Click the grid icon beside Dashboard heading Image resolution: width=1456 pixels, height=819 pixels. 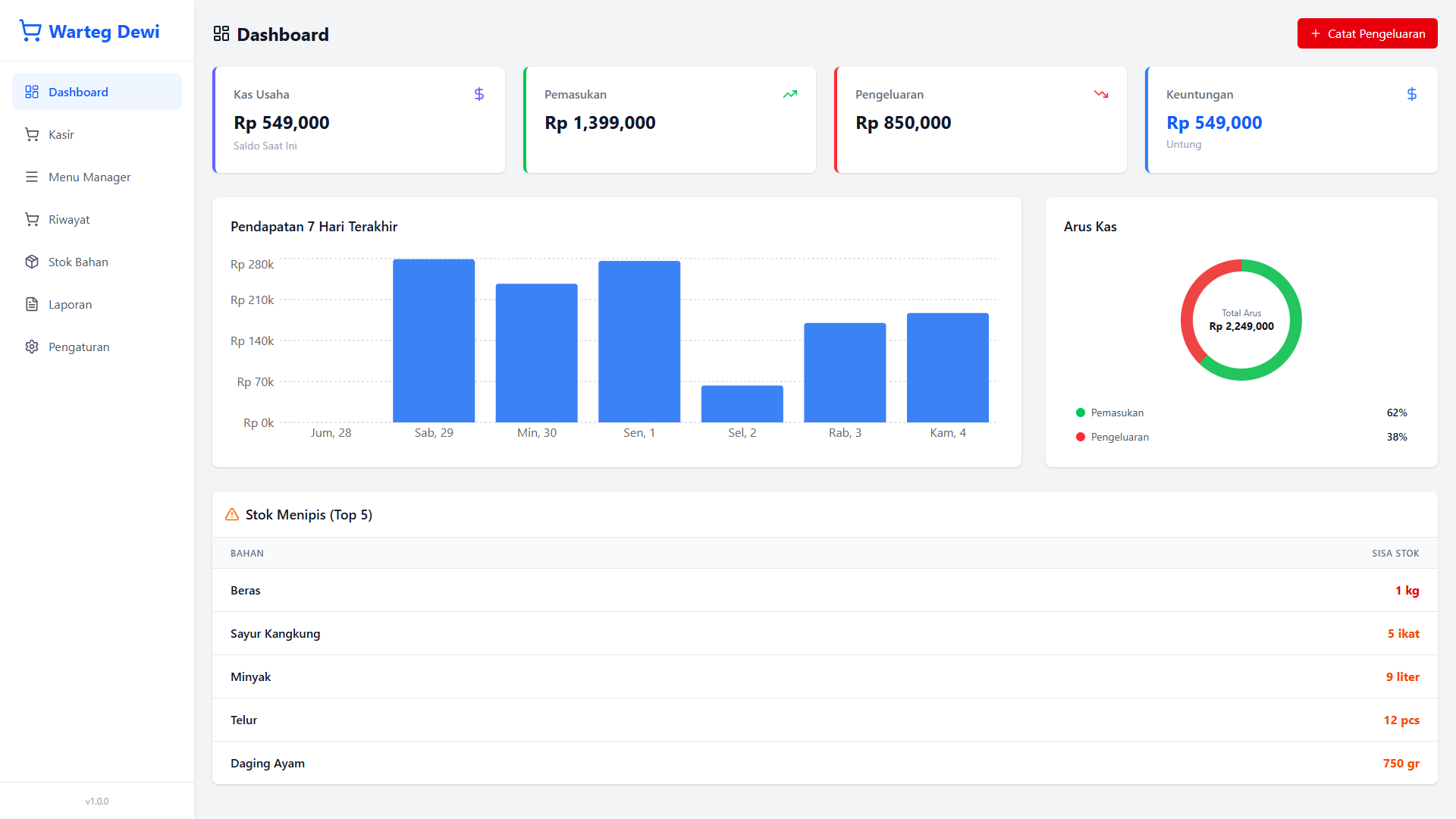(x=221, y=33)
